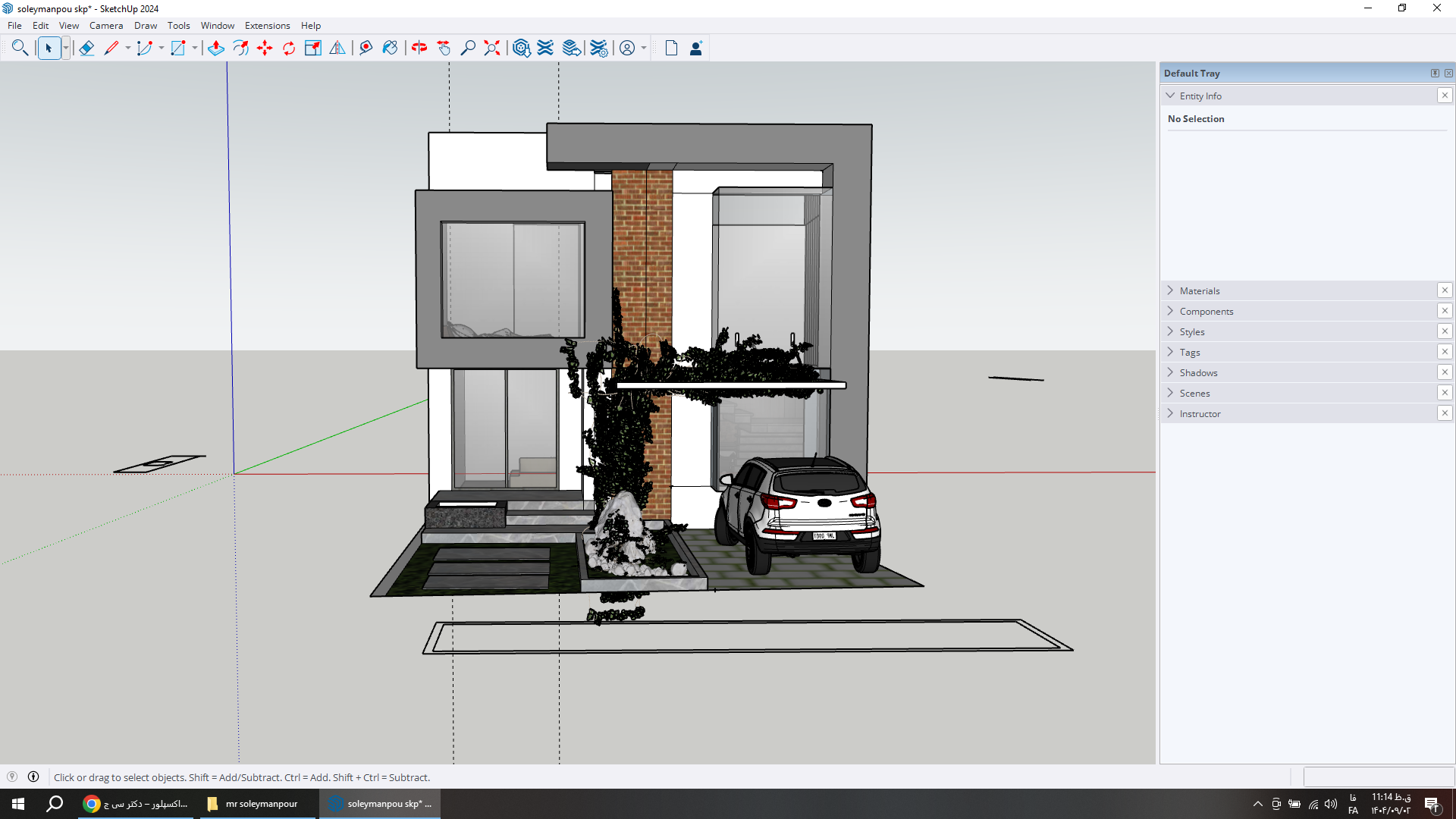Expand the Components panel
The width and height of the screenshot is (1456, 819).
[1170, 311]
